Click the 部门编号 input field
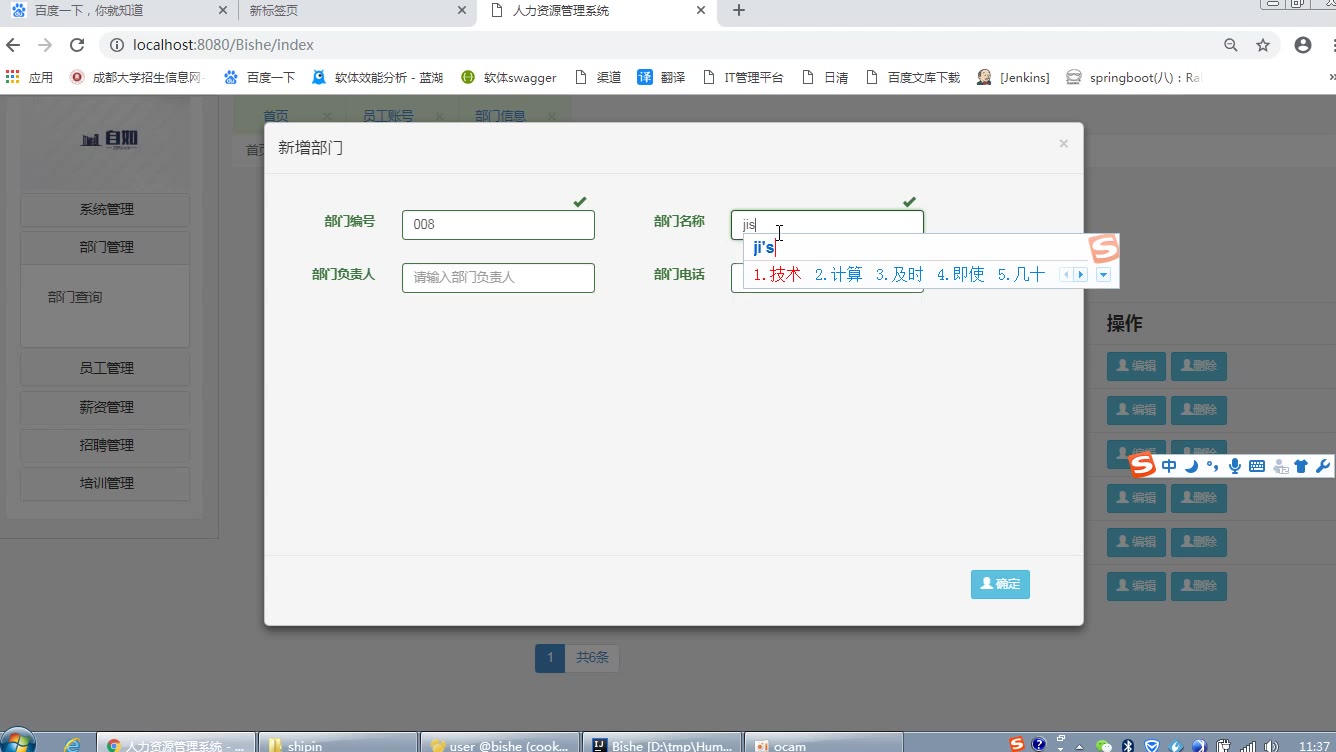This screenshot has height=752, width=1336. pyautogui.click(x=498, y=225)
